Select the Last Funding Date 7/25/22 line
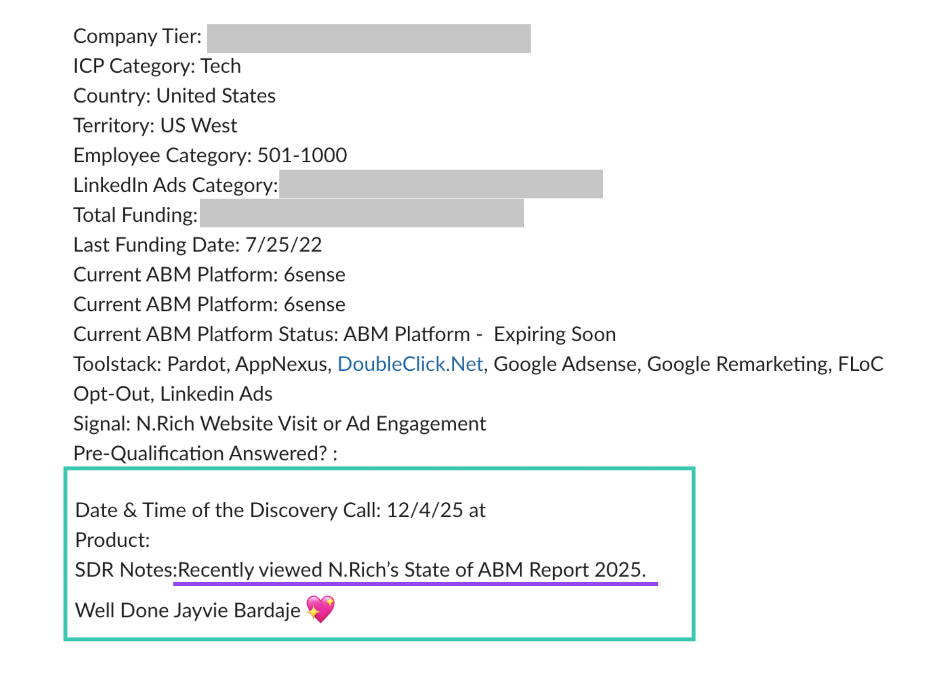The image size is (950, 687). click(x=197, y=245)
